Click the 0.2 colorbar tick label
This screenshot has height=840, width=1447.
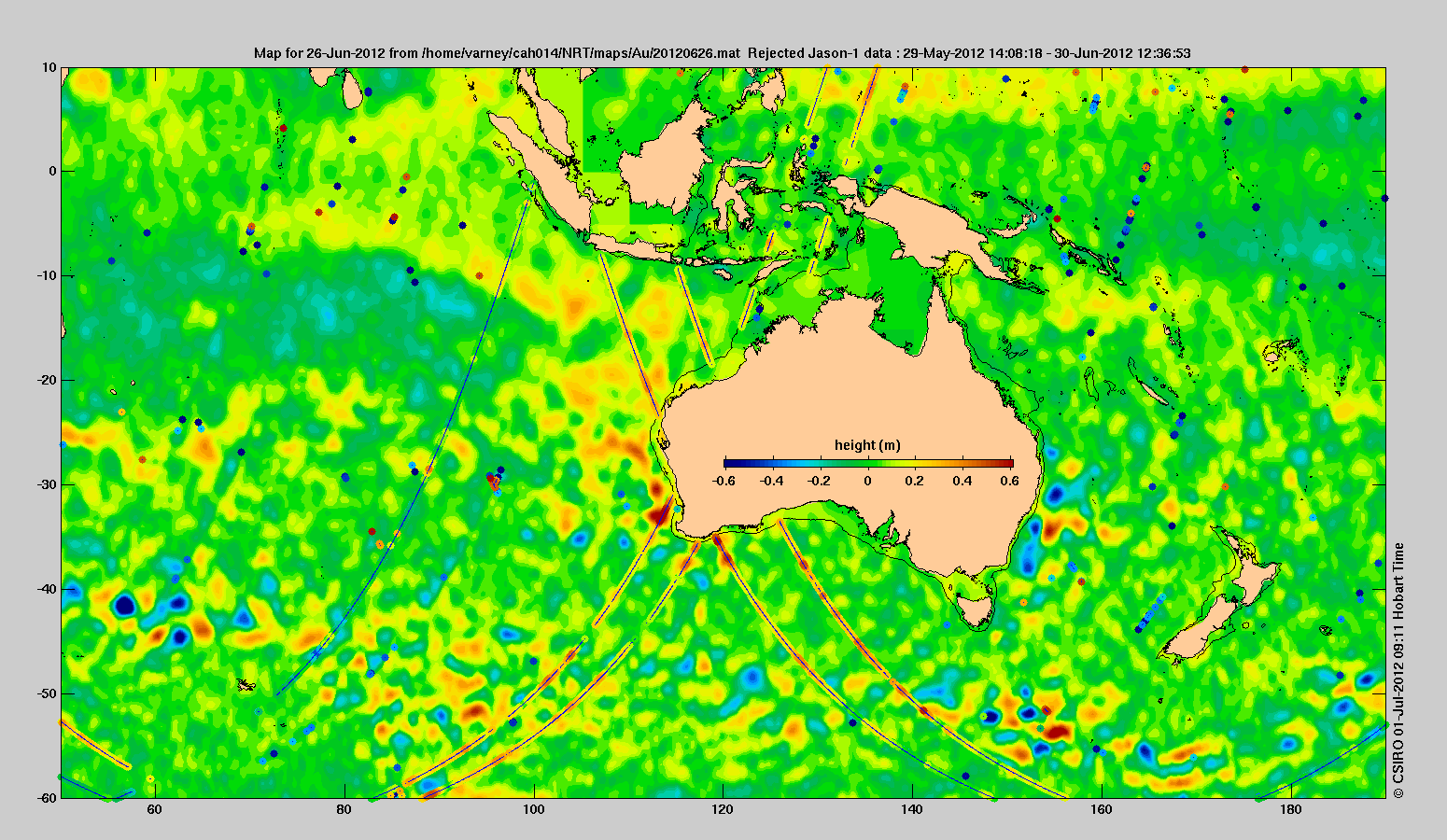click(915, 481)
